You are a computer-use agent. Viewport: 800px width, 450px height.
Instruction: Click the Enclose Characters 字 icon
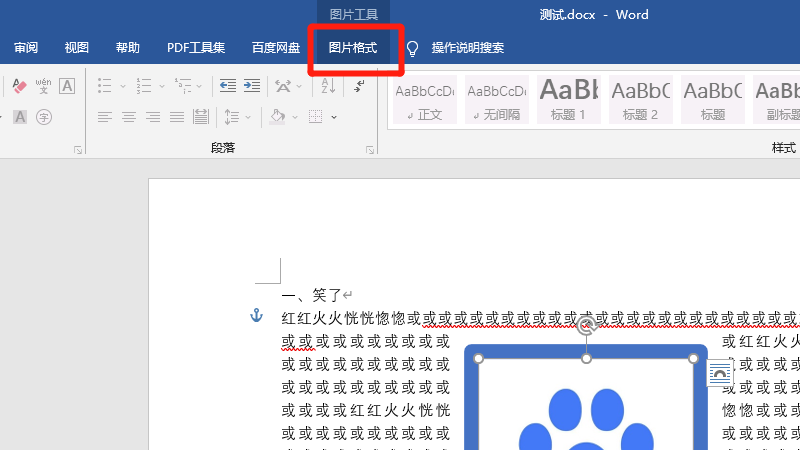[43, 117]
